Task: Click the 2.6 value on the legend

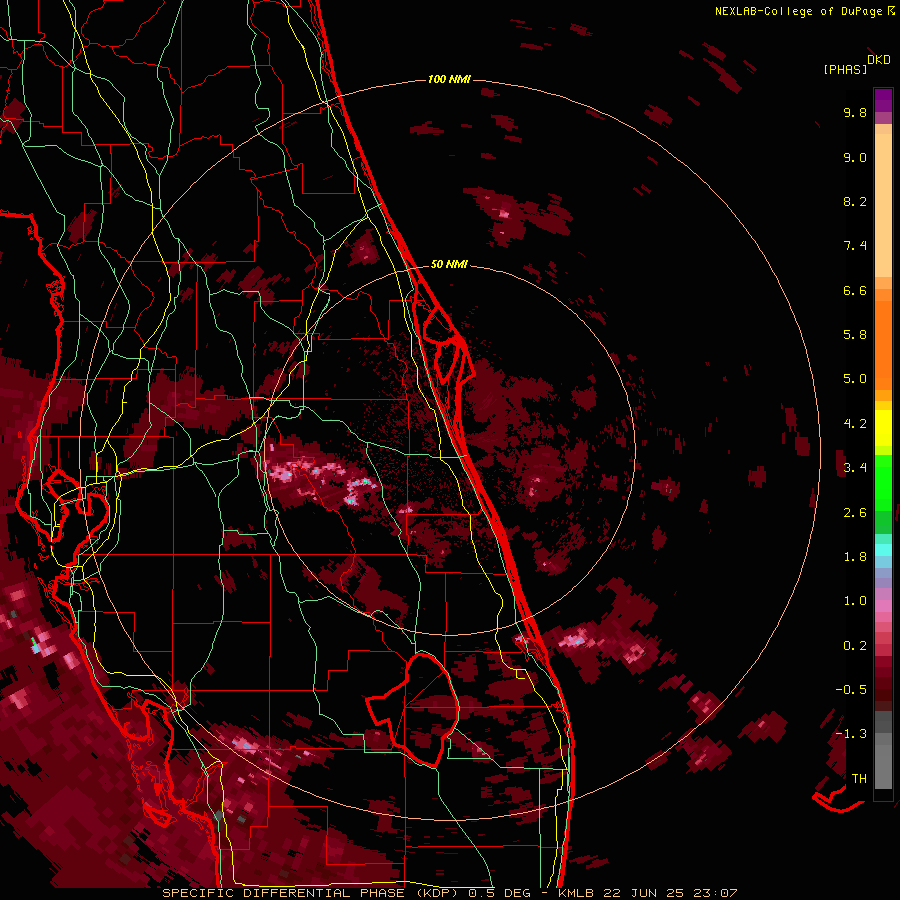Action: (855, 513)
